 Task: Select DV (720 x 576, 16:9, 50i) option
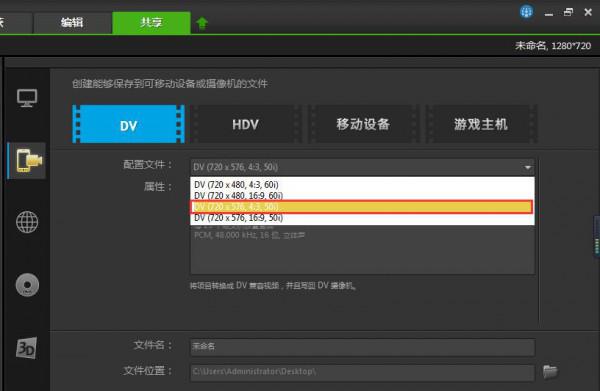pyautogui.click(x=362, y=218)
